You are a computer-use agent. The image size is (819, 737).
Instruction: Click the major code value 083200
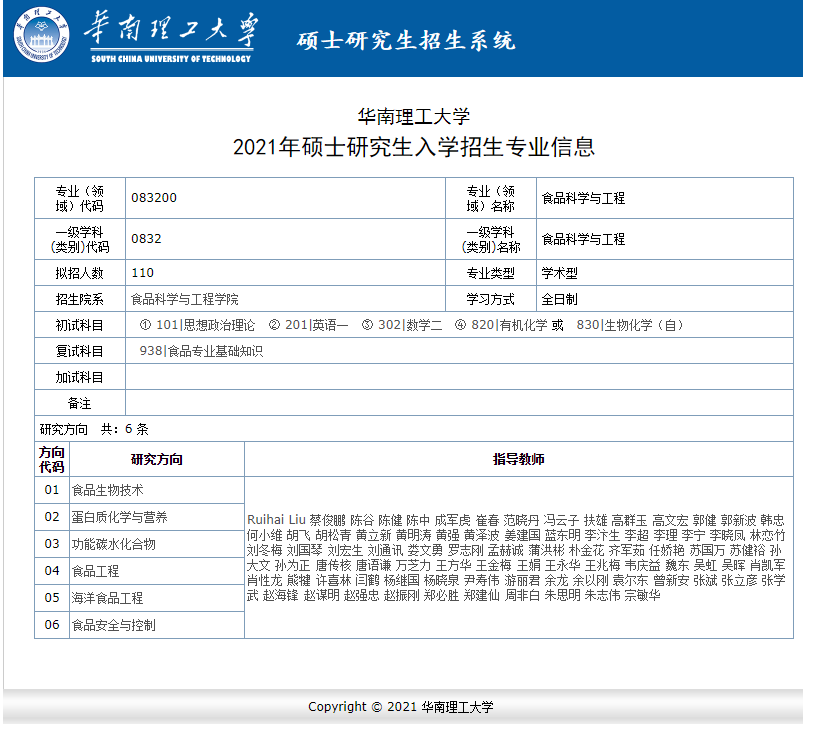pos(153,198)
